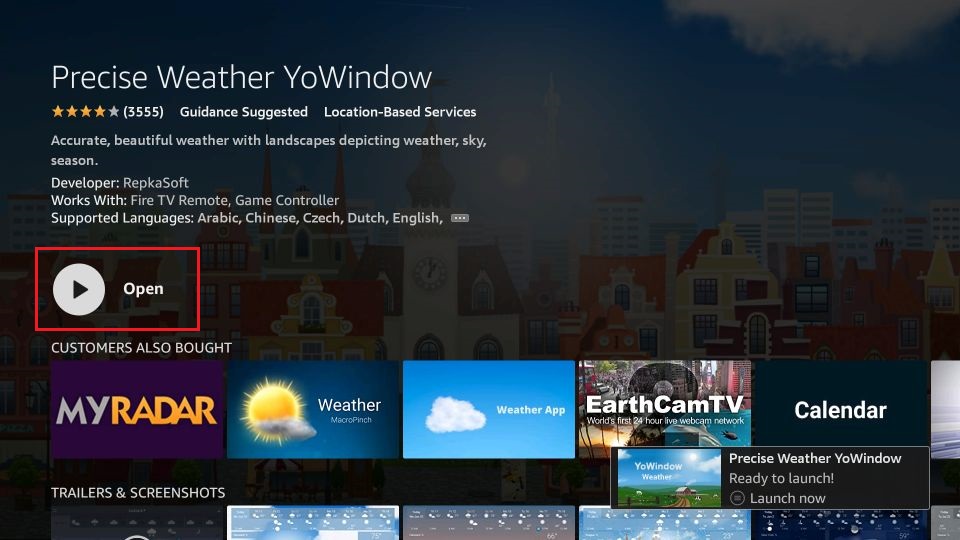
Task: Click the RepkaSoft developer name
Action: coord(156,182)
